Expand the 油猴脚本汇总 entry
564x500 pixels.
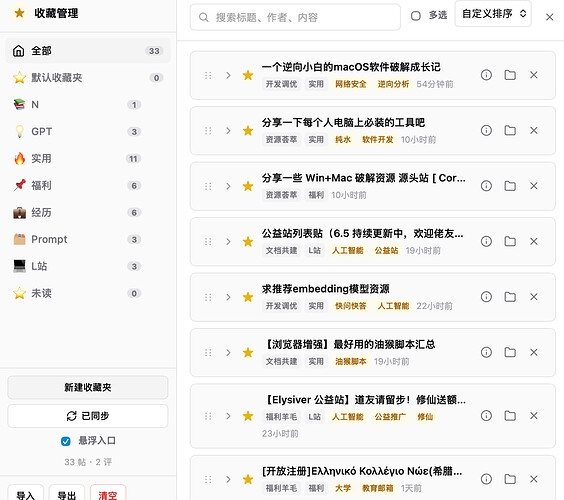tap(228, 352)
